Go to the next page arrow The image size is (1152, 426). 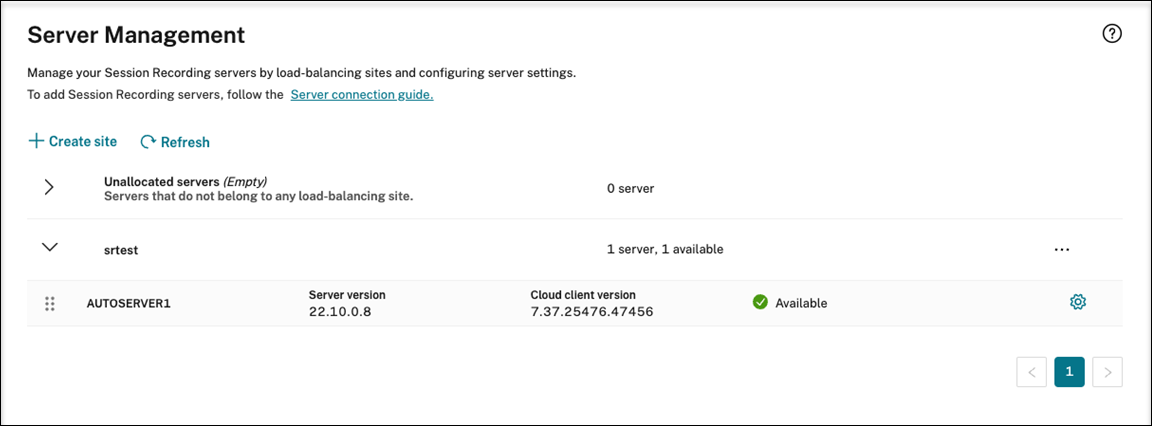point(1107,372)
